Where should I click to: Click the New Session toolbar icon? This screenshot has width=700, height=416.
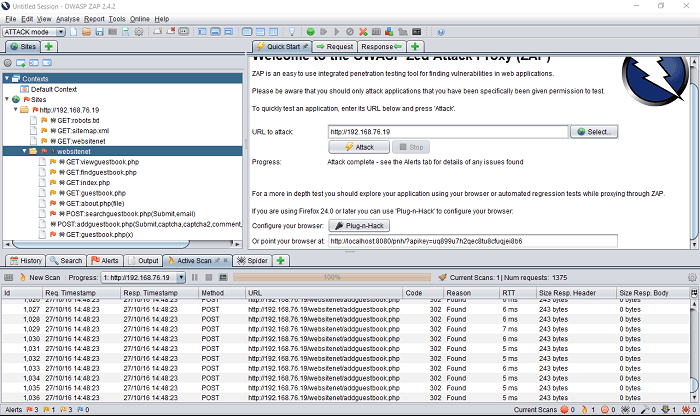74,32
